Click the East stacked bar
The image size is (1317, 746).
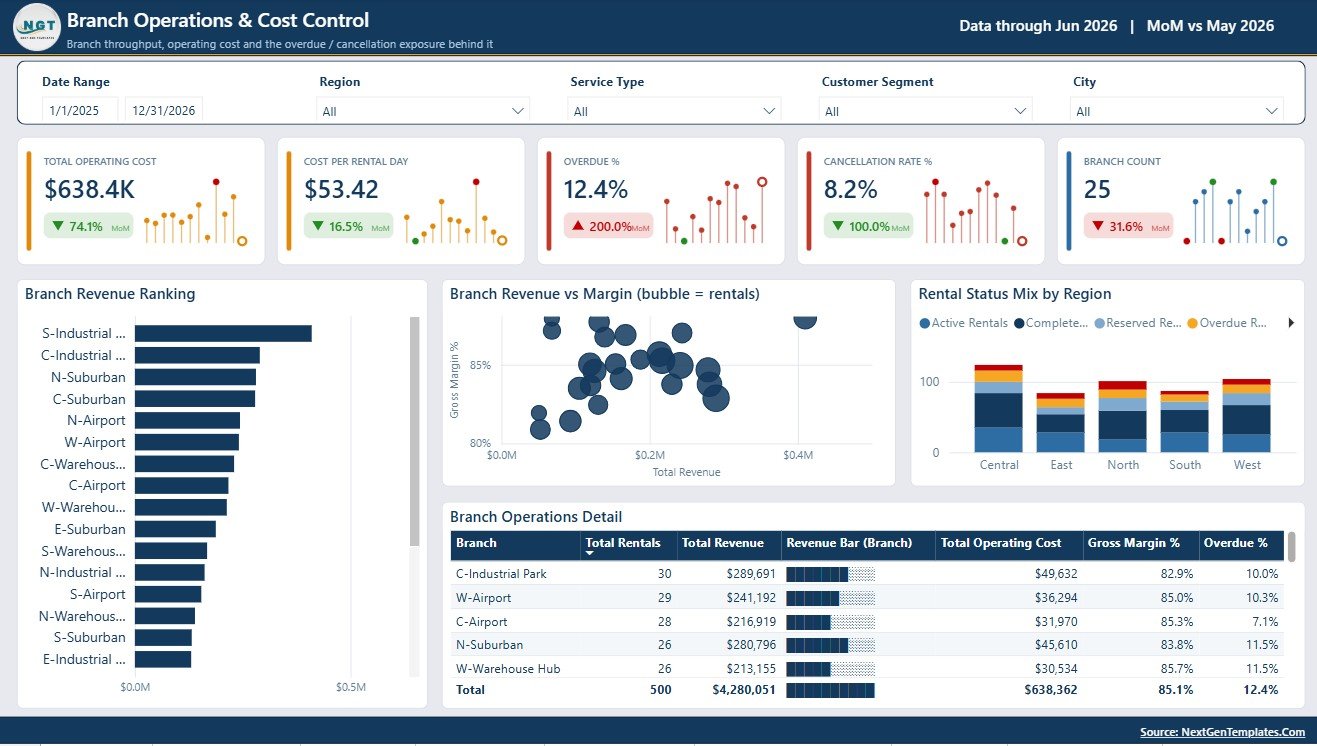(1060, 423)
